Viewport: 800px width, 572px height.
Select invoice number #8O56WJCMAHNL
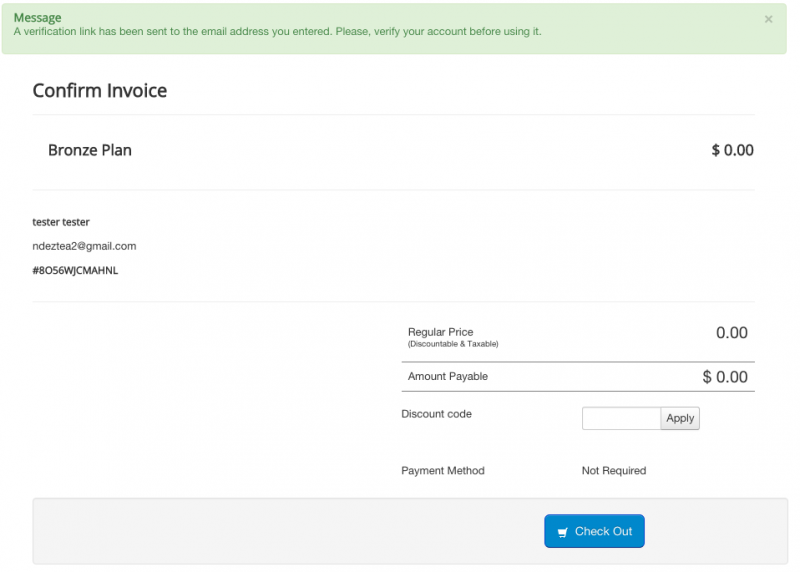[x=75, y=270]
